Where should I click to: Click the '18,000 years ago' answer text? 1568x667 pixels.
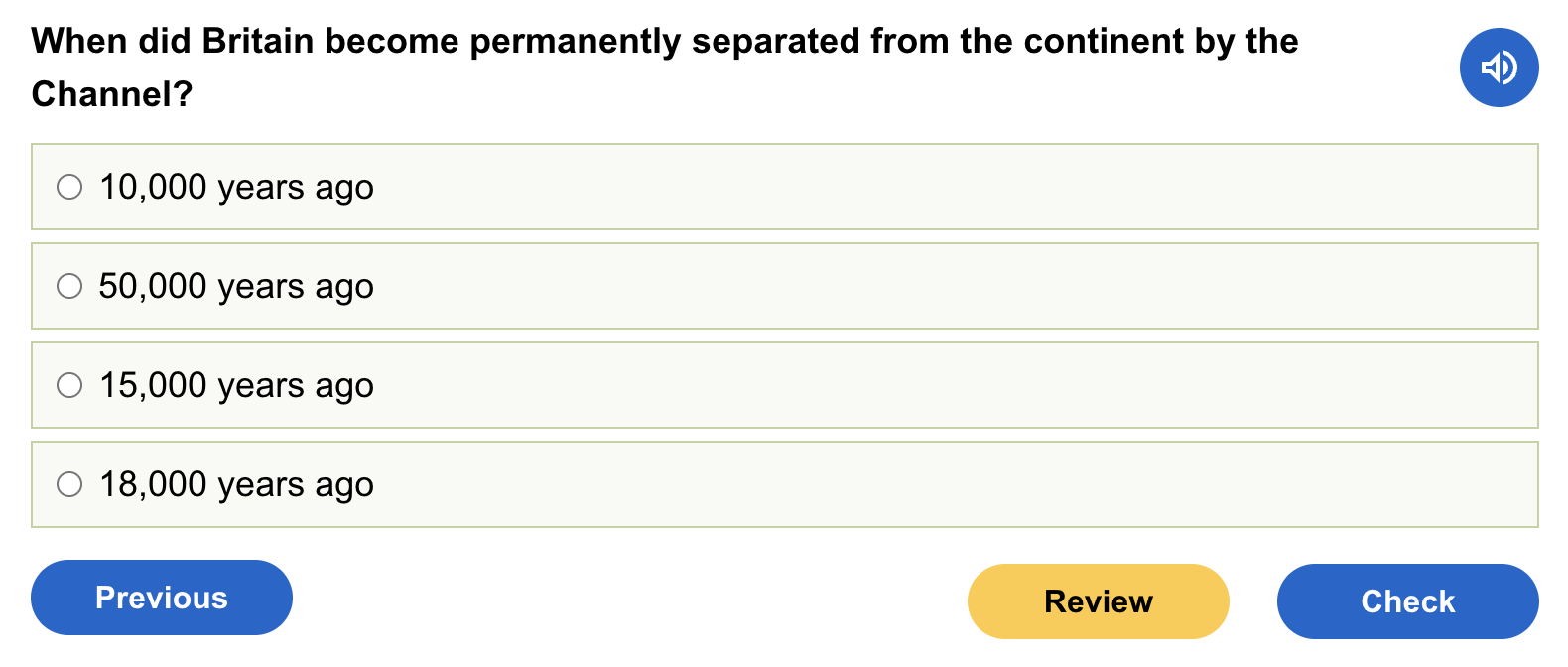[236, 484]
